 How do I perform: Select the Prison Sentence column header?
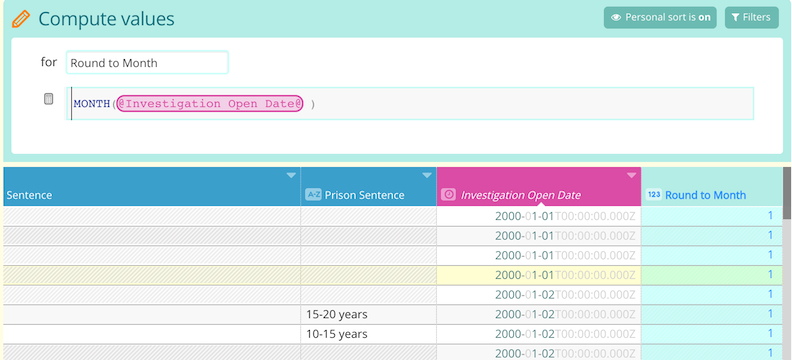click(x=369, y=186)
